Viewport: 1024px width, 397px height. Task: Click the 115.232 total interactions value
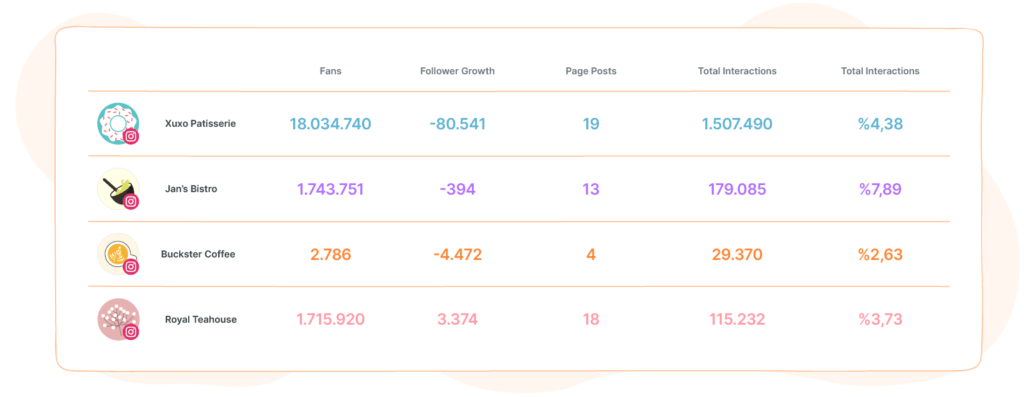point(737,320)
